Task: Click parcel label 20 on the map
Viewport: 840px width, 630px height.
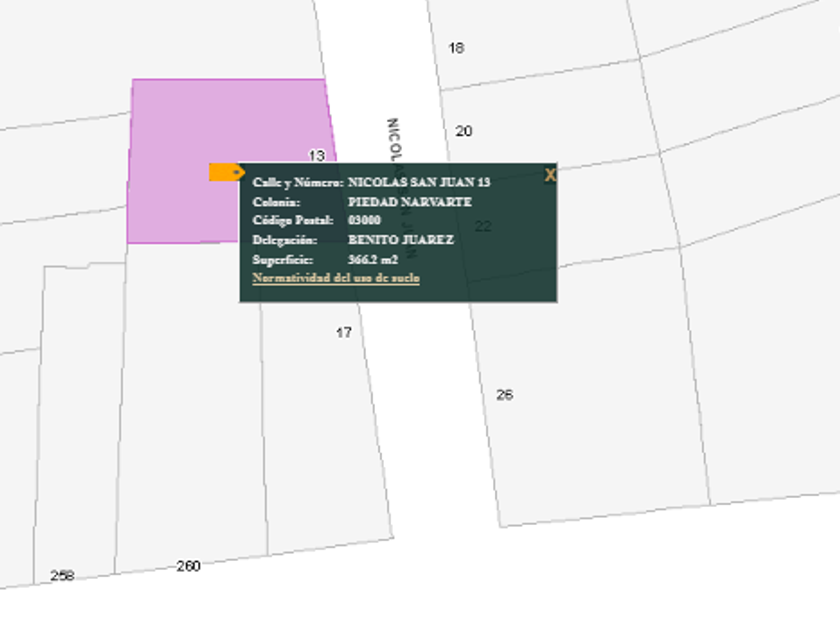Action: point(464,131)
